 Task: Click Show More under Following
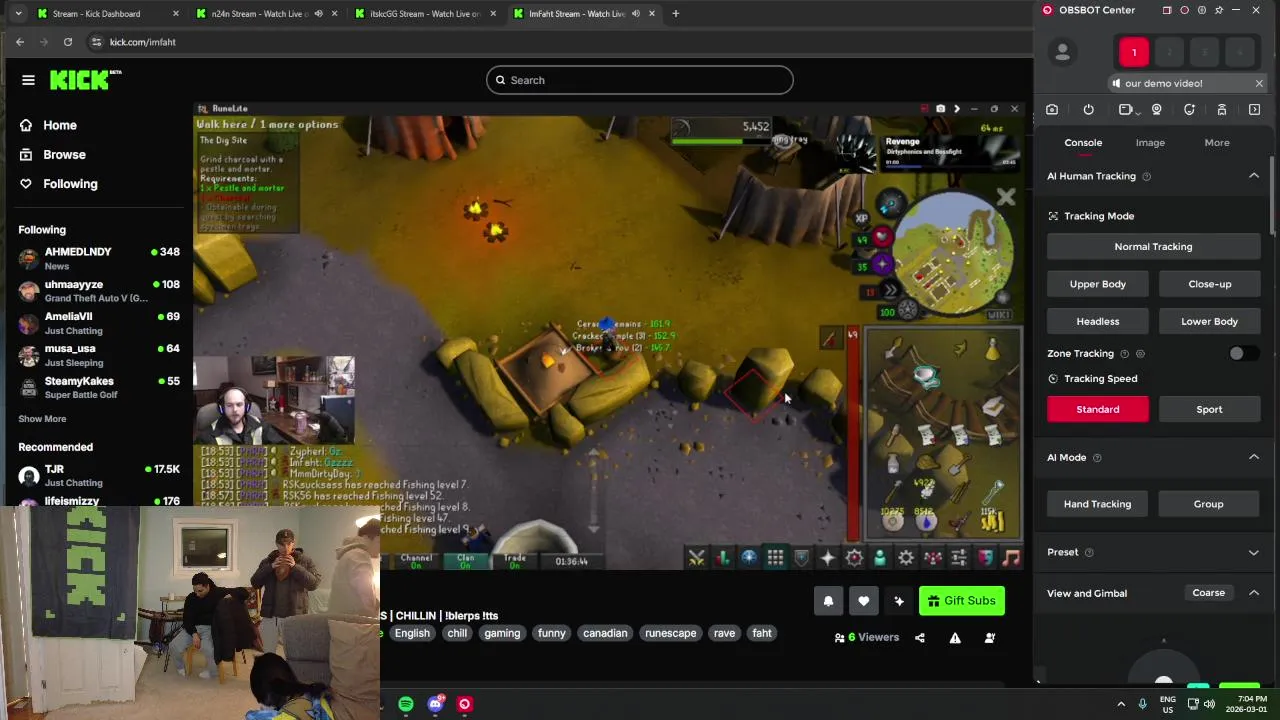click(x=42, y=419)
